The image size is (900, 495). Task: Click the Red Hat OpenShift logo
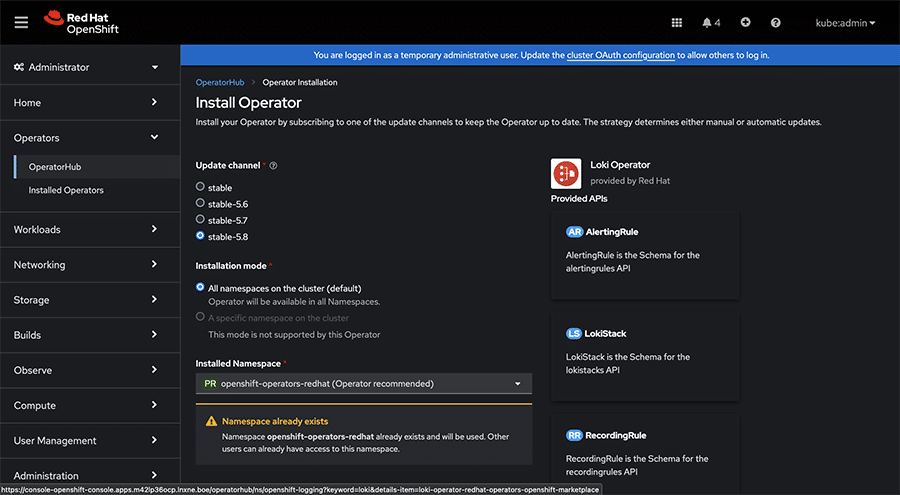(82, 22)
